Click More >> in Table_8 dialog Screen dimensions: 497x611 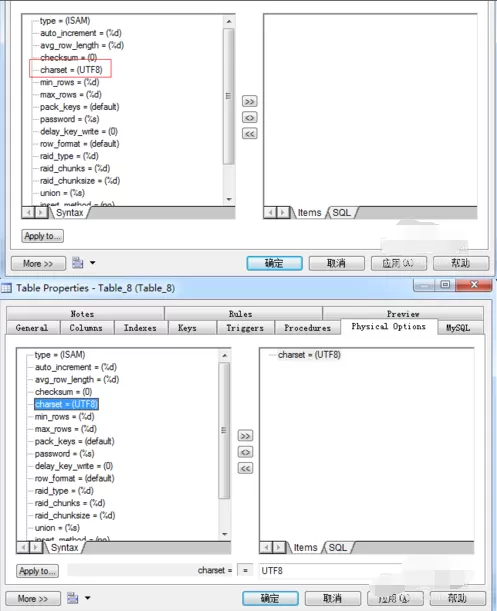[x=33, y=599]
